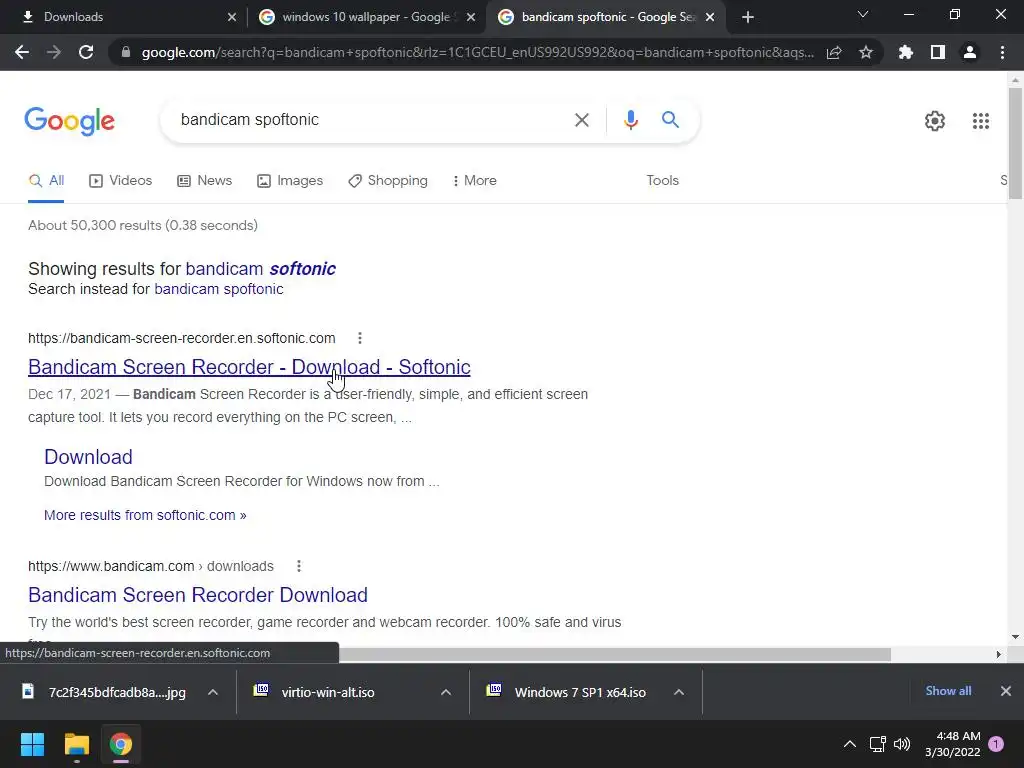Viewport: 1024px width, 768px height.
Task: Click the forward navigation arrow
Action: coord(54,52)
